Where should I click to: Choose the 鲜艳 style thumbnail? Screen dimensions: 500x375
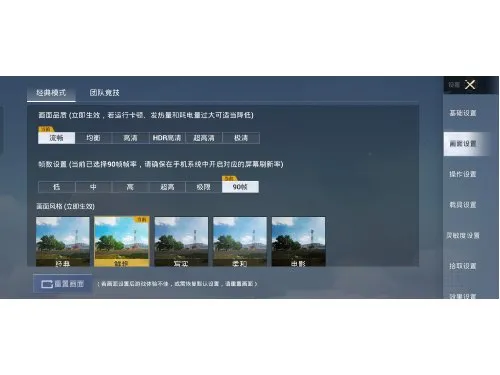(x=122, y=242)
